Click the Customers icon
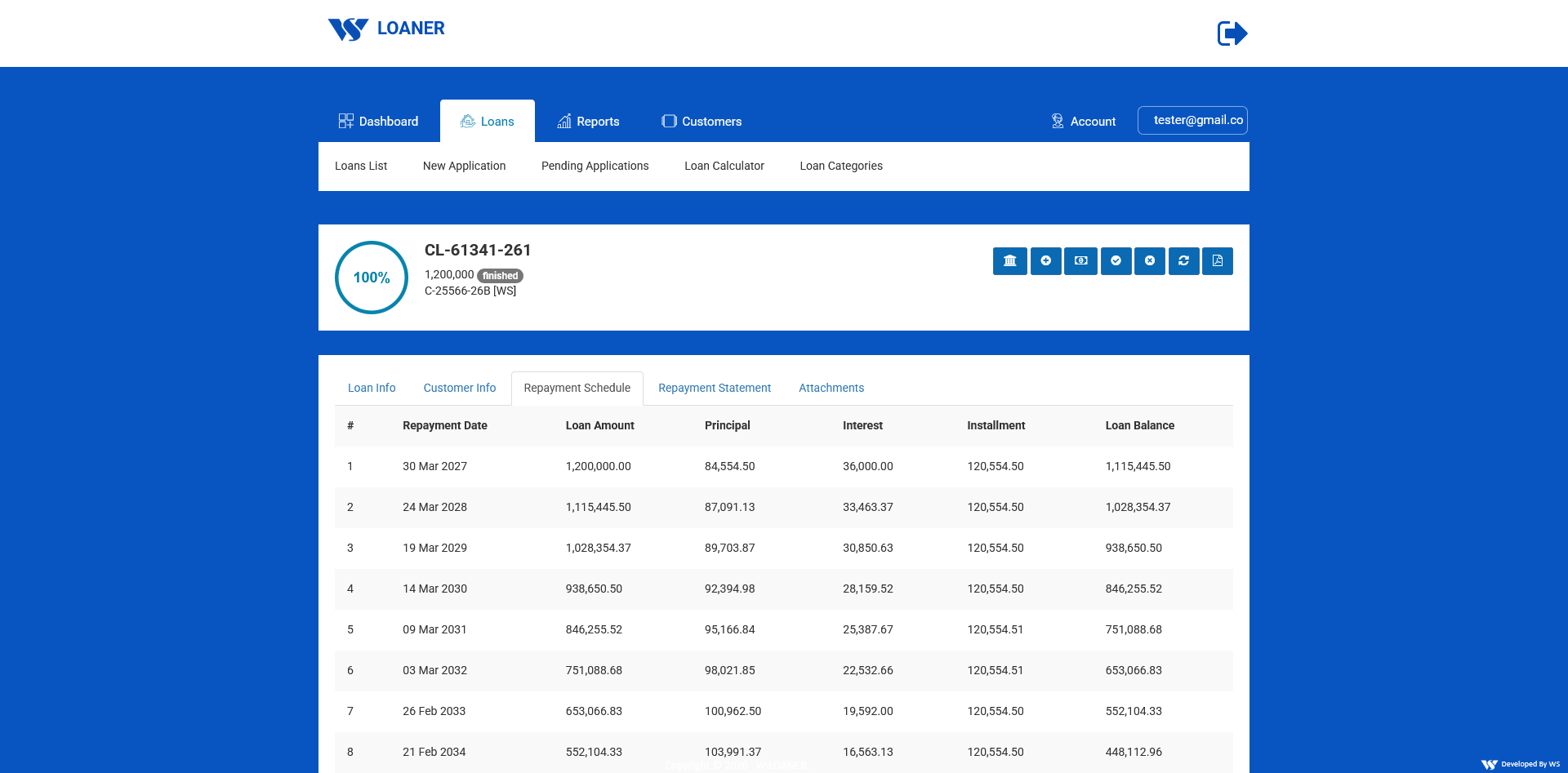The image size is (1568, 773). click(x=670, y=121)
